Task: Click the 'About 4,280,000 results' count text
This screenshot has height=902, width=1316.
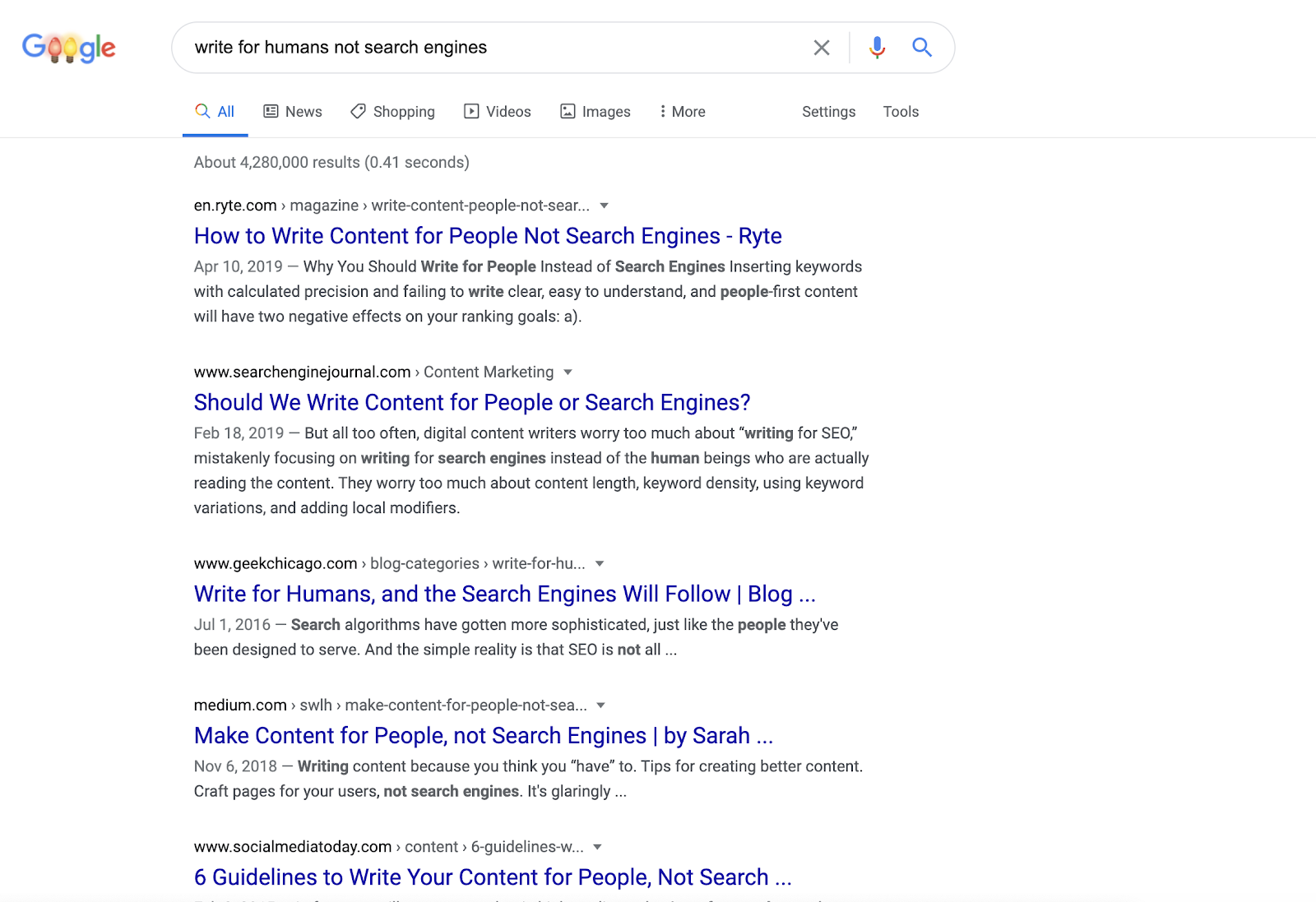Action: [331, 163]
